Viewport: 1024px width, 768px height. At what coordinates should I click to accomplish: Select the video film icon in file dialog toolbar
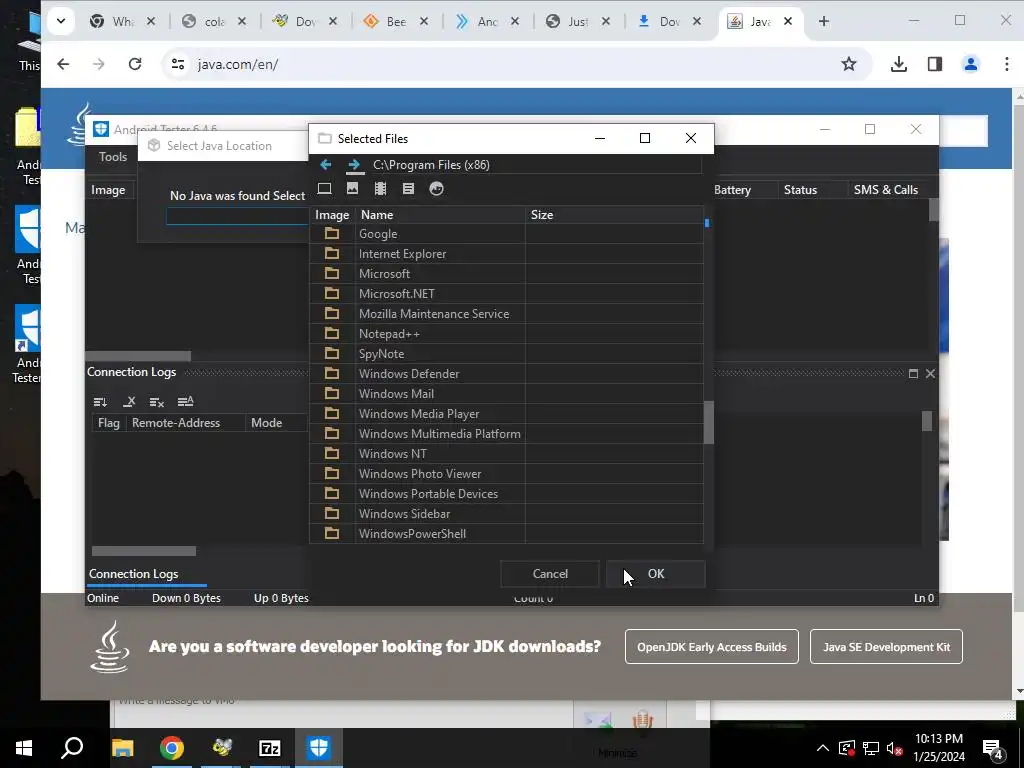point(380,189)
